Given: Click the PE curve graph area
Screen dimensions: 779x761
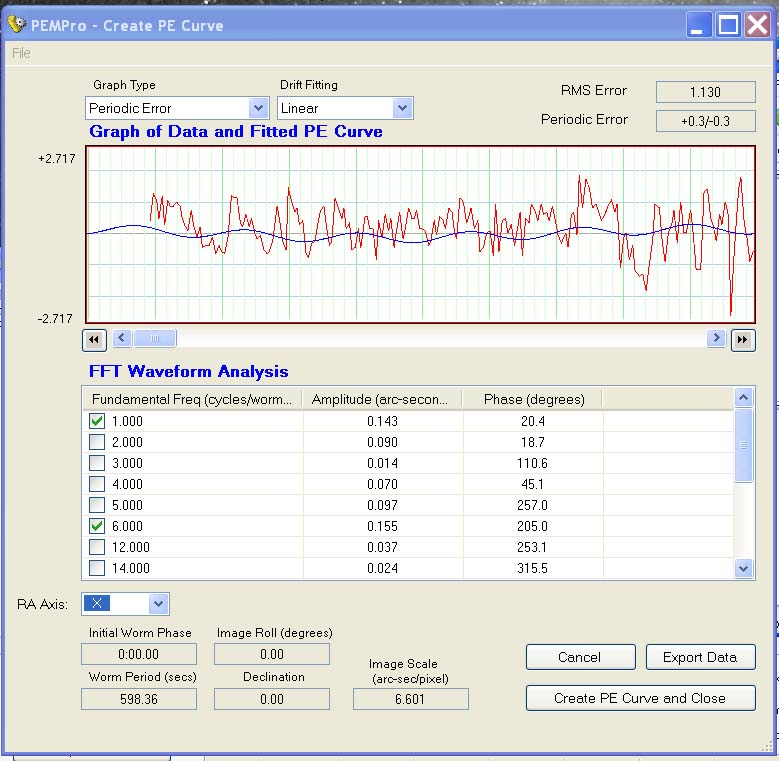Looking at the screenshot, I should tap(420, 234).
